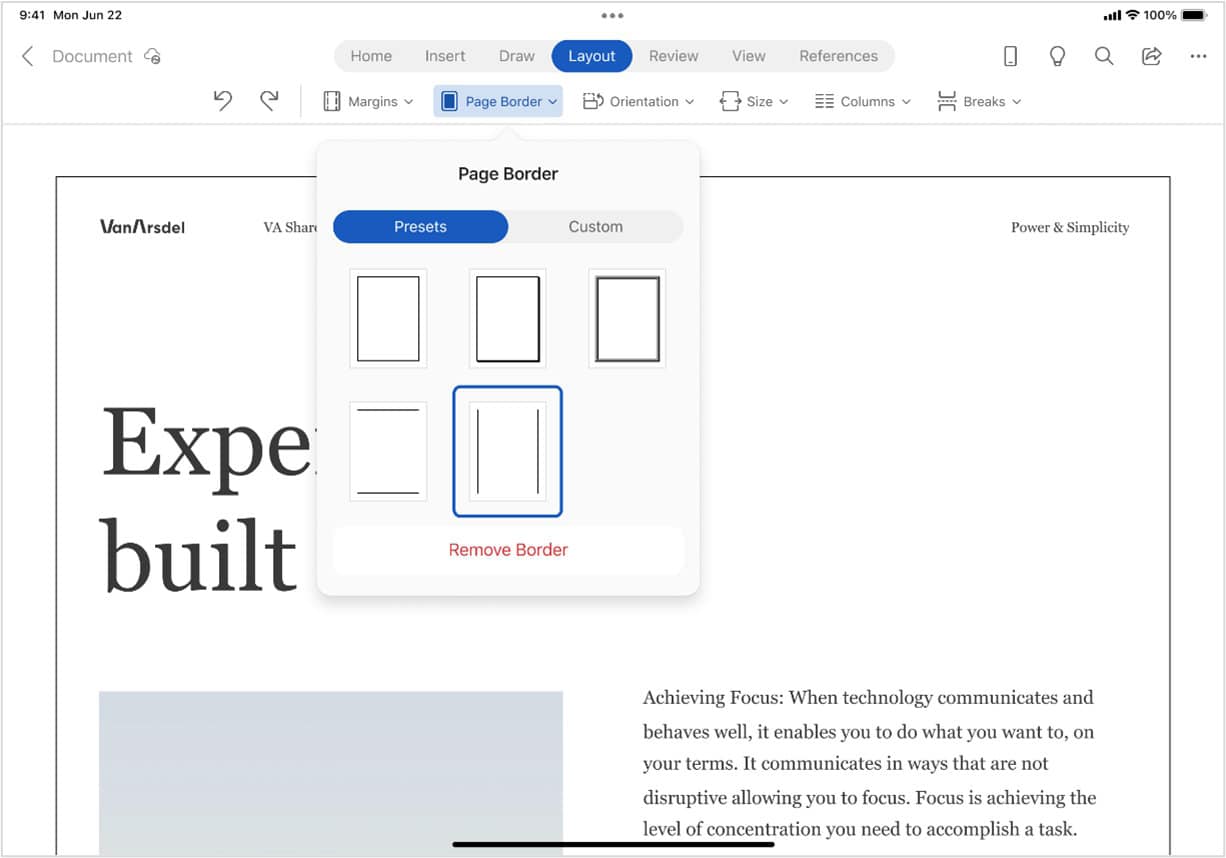This screenshot has height=858, width=1226.
Task: Open the Size dropdown
Action: 754,102
